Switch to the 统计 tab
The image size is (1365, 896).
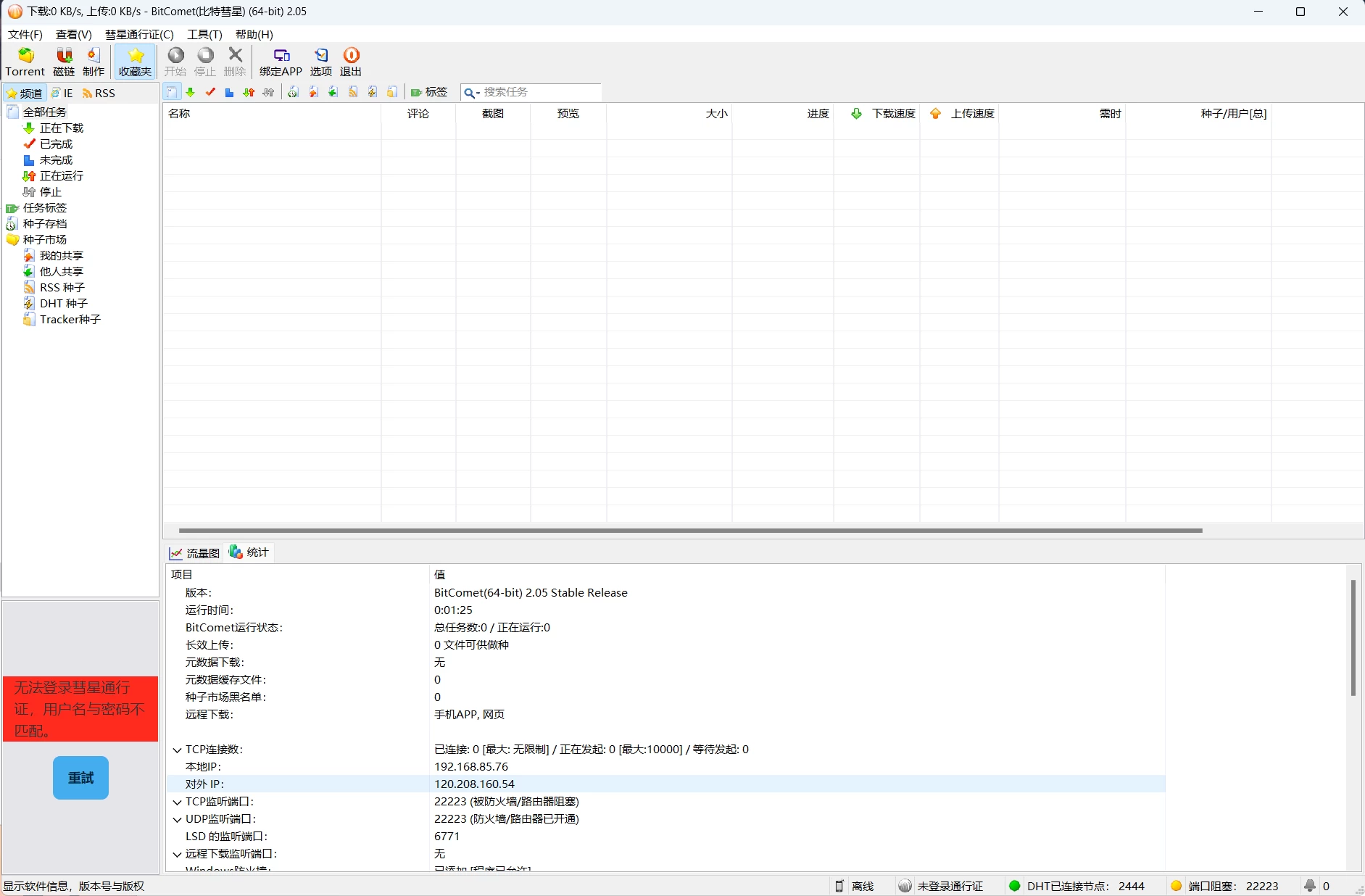(x=249, y=552)
